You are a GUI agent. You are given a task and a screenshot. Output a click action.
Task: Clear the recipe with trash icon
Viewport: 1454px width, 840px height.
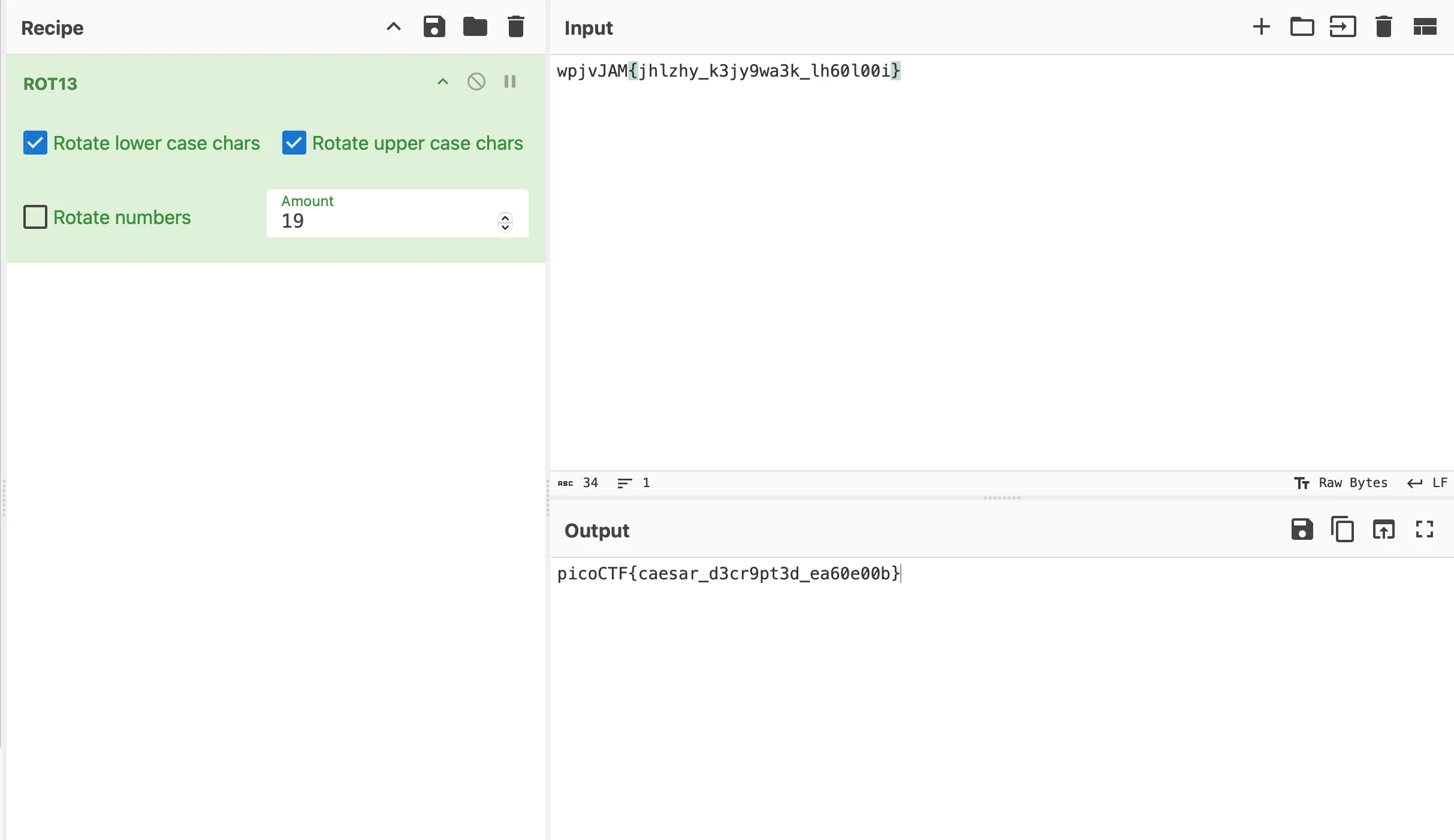point(515,27)
